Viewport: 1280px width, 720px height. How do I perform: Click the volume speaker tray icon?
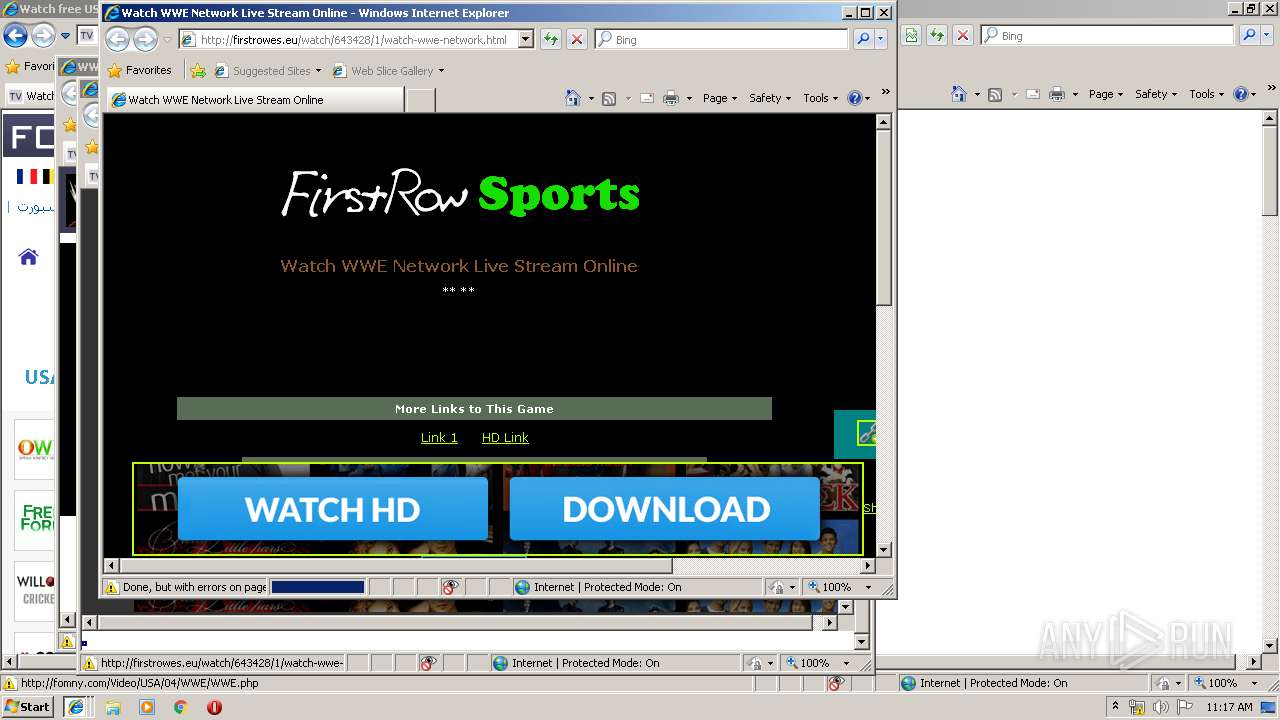coord(1160,707)
